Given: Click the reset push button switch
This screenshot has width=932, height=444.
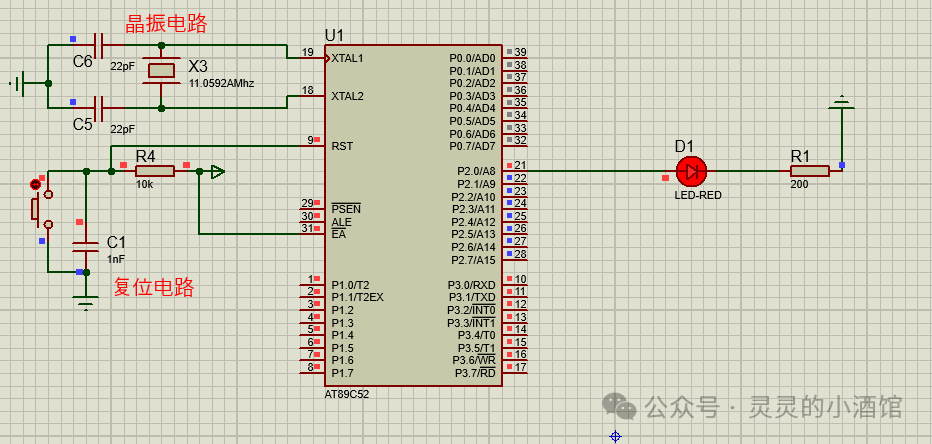Looking at the screenshot, I should [40, 208].
